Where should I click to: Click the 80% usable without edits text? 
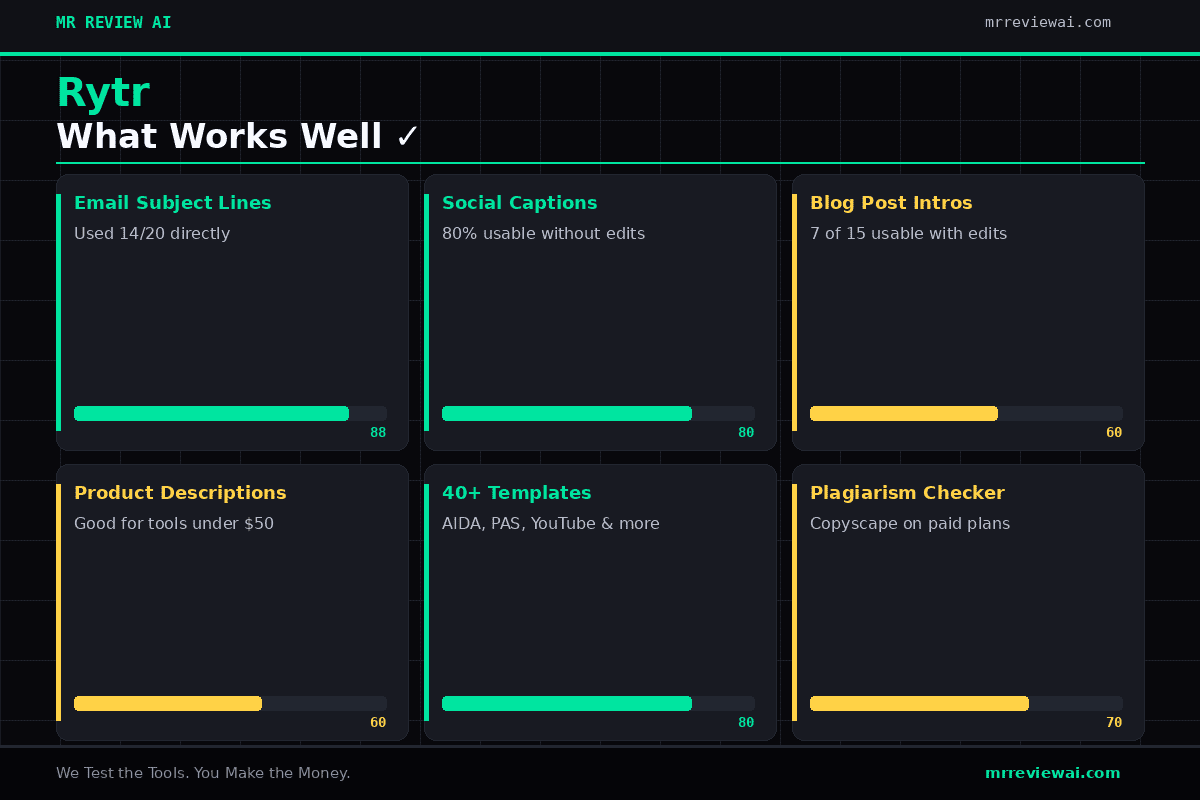(544, 234)
